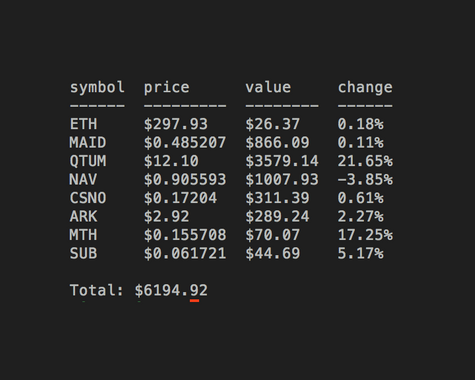Select the ETH symbol text
This screenshot has height=380, width=475.
click(83, 124)
